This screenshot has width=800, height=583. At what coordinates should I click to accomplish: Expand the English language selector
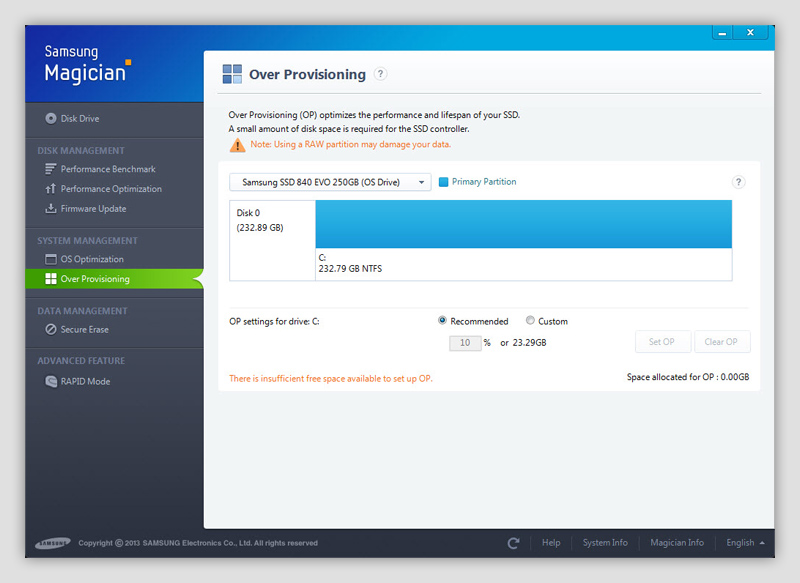coord(745,543)
